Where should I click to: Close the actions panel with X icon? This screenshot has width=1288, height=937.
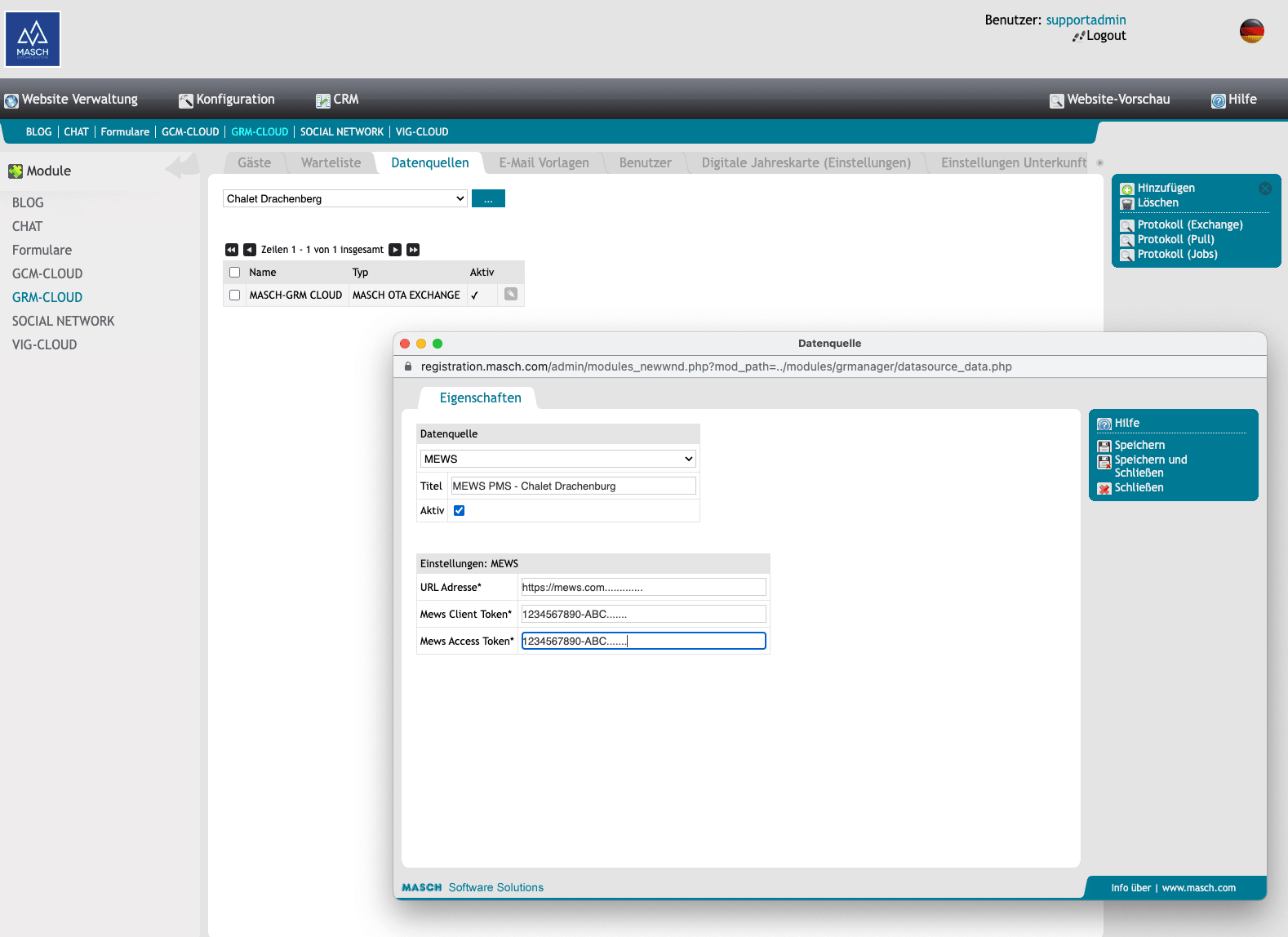pyautogui.click(x=1264, y=189)
